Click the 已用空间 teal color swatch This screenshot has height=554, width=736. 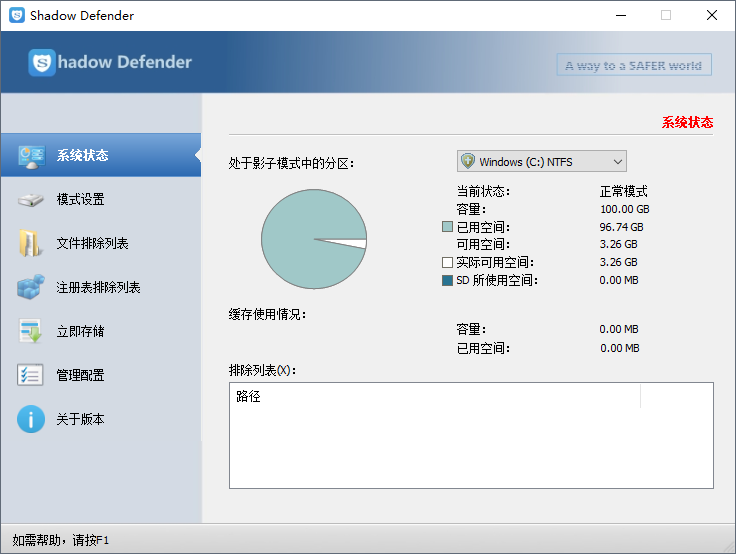(x=447, y=227)
